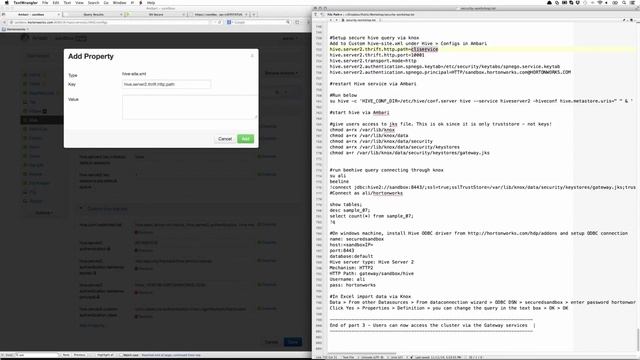Viewport: 640px width, 360px height.
Task: Click TextWrangler's next document arrow
Action: pyautogui.click(x=336, y=20)
